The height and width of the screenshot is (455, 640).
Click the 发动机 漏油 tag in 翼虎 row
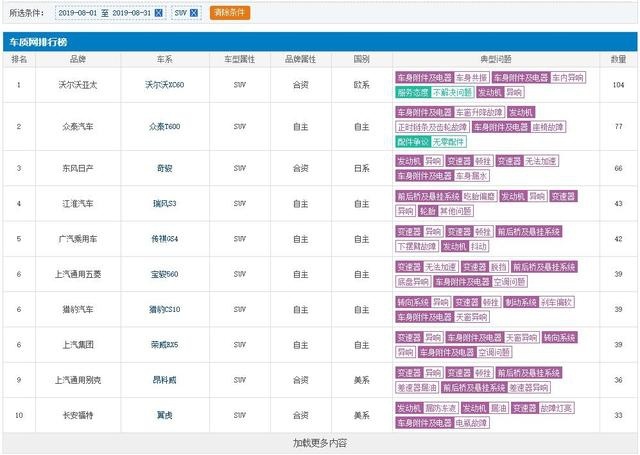click(485, 408)
